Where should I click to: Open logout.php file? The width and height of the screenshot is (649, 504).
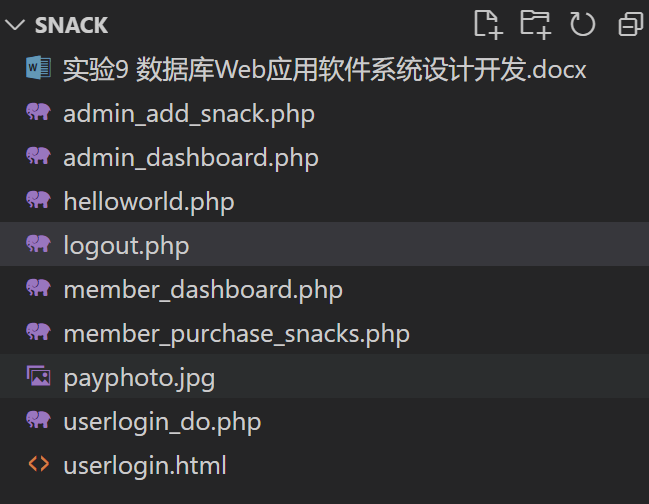[x=324, y=245]
